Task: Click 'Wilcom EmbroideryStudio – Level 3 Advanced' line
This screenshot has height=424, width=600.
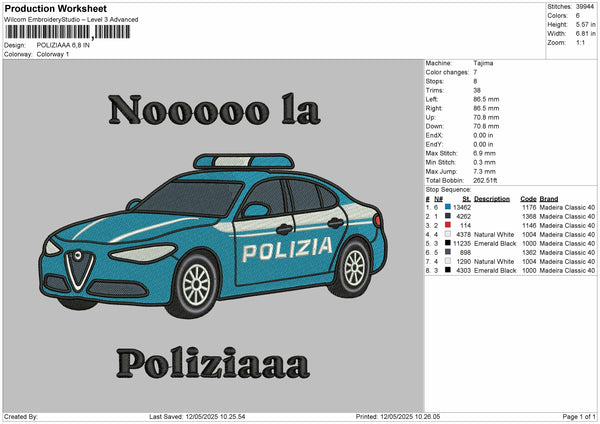Action: (71, 20)
